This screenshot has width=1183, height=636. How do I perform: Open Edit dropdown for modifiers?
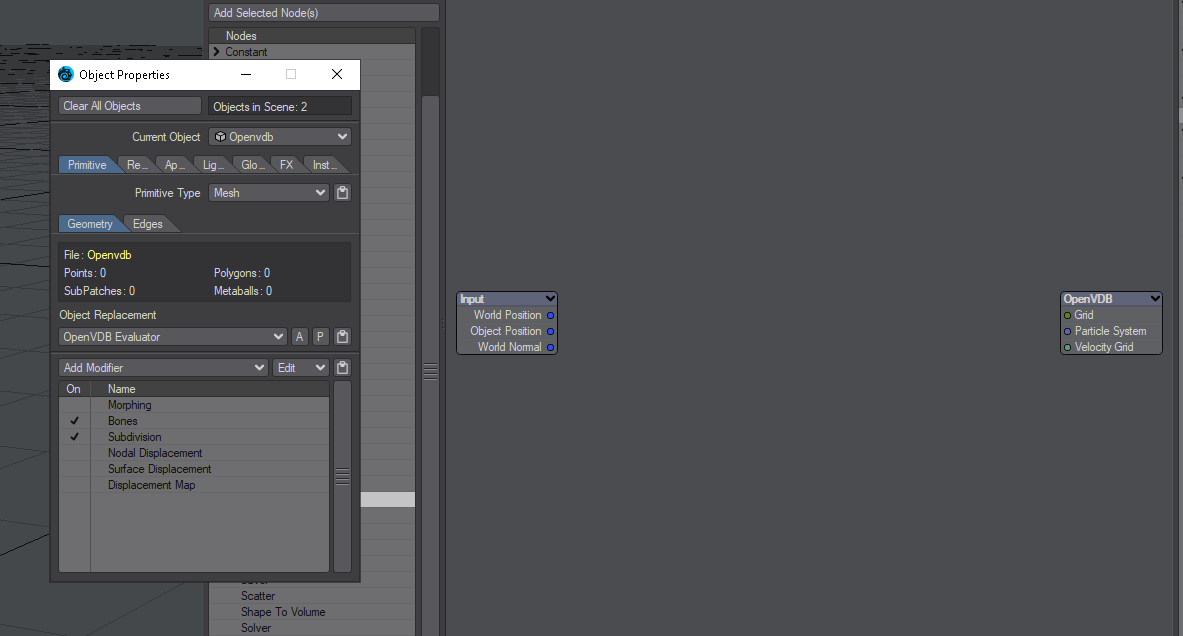click(300, 367)
